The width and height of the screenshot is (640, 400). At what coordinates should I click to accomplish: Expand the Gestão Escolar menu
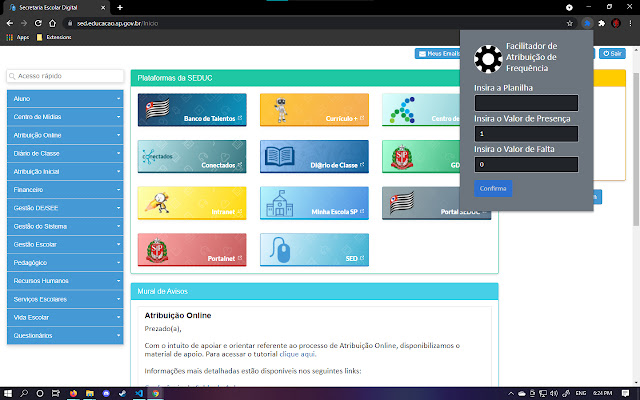[x=65, y=244]
